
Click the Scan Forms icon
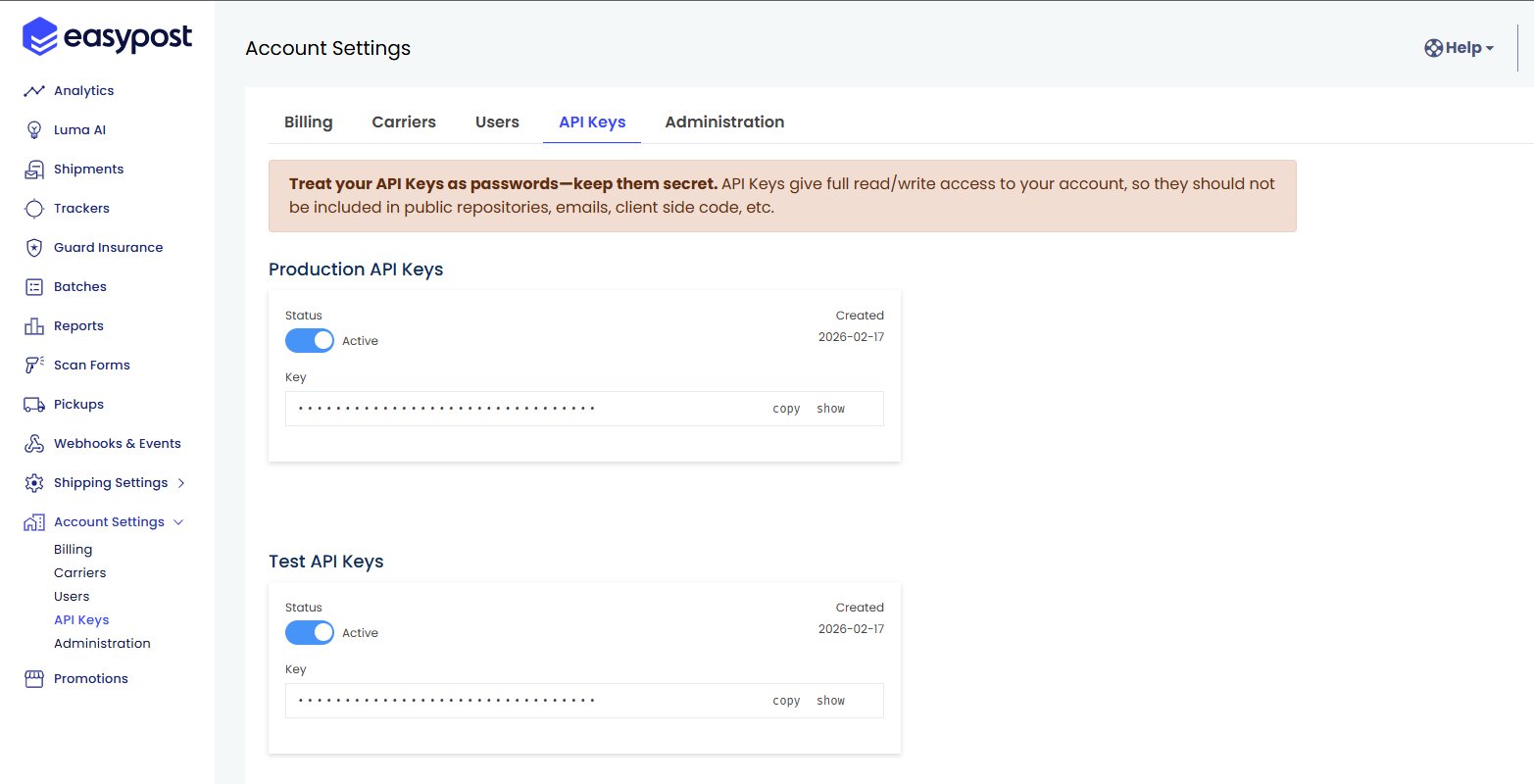[x=32, y=365]
